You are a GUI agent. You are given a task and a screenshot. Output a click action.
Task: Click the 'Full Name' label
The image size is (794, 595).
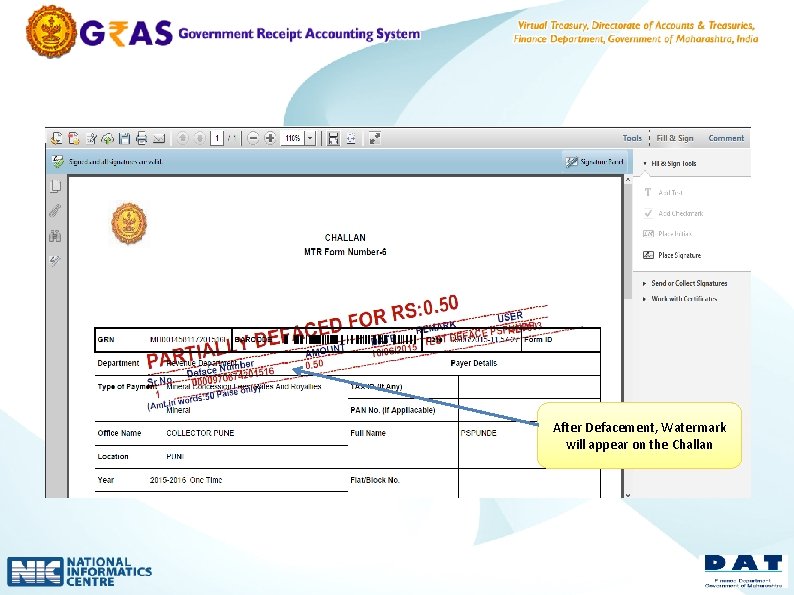(368, 433)
